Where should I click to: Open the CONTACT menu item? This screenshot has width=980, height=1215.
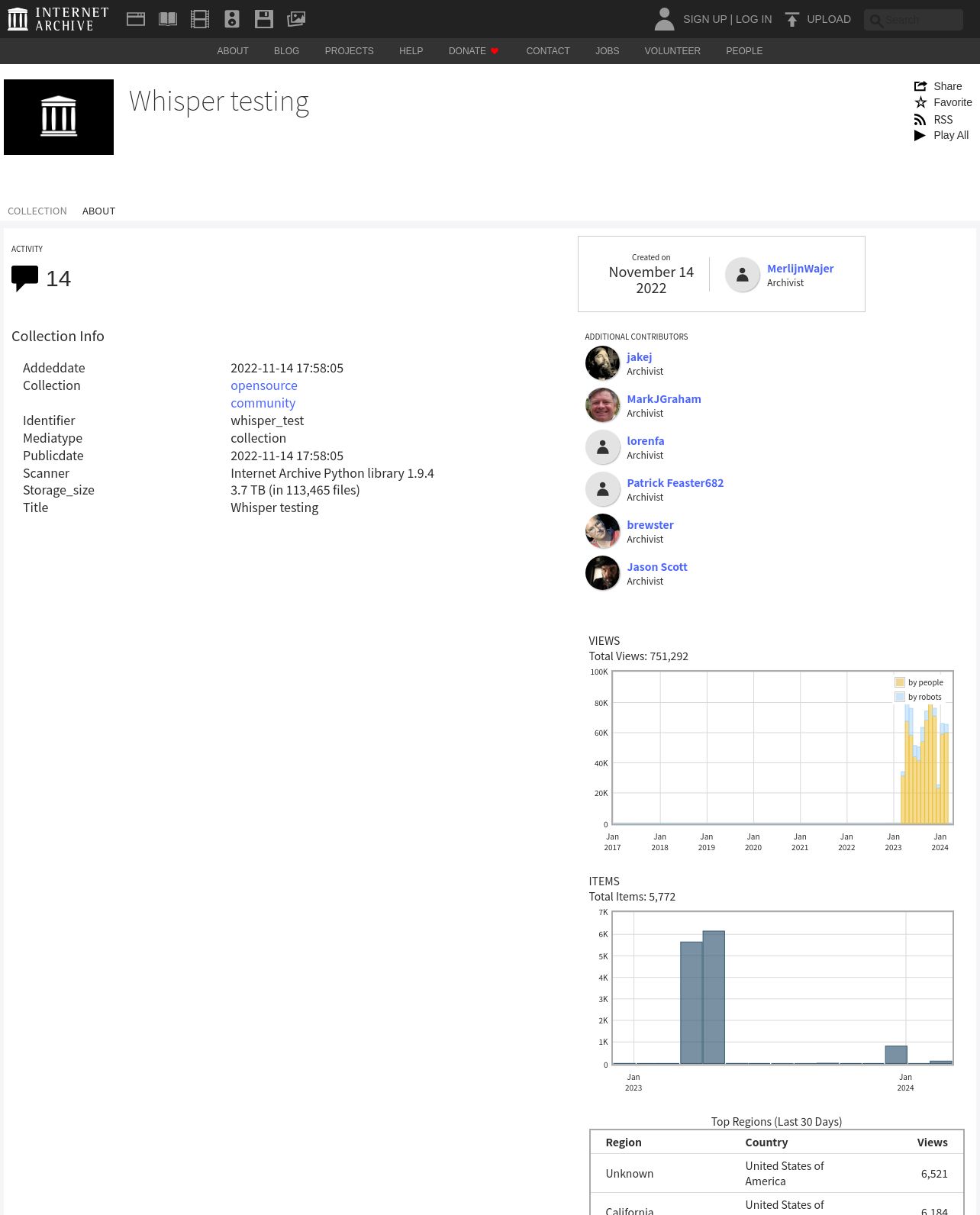pos(548,51)
